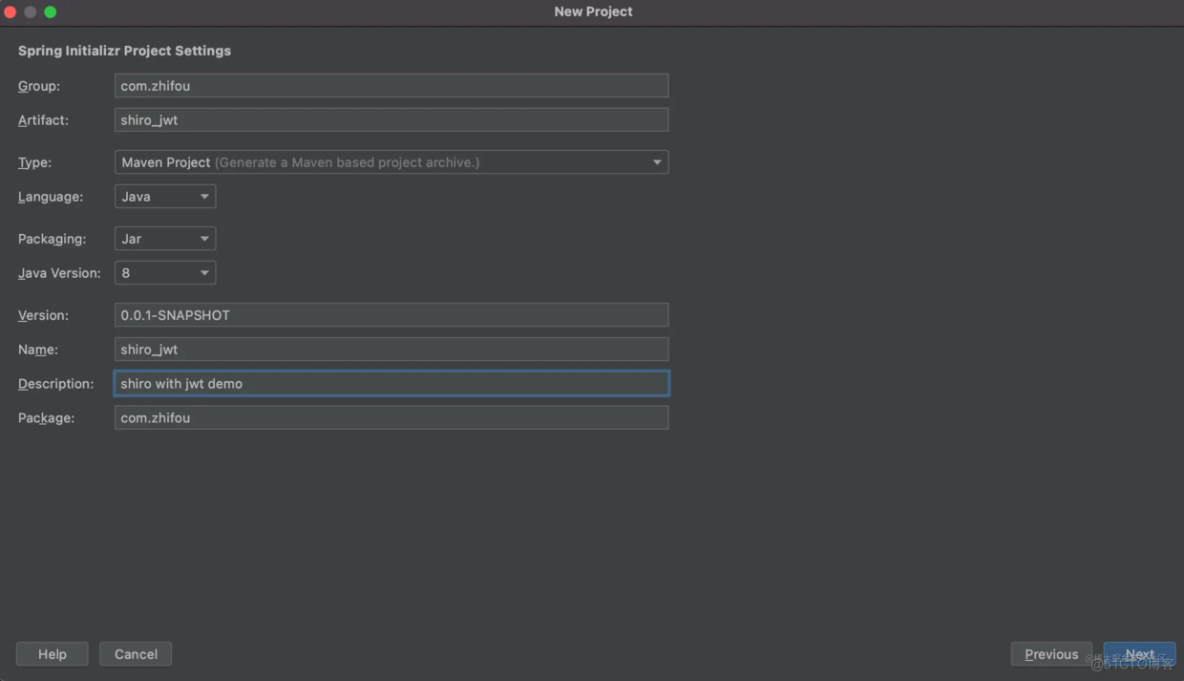This screenshot has height=681, width=1184.
Task: Open the Help dialog
Action: coord(52,653)
